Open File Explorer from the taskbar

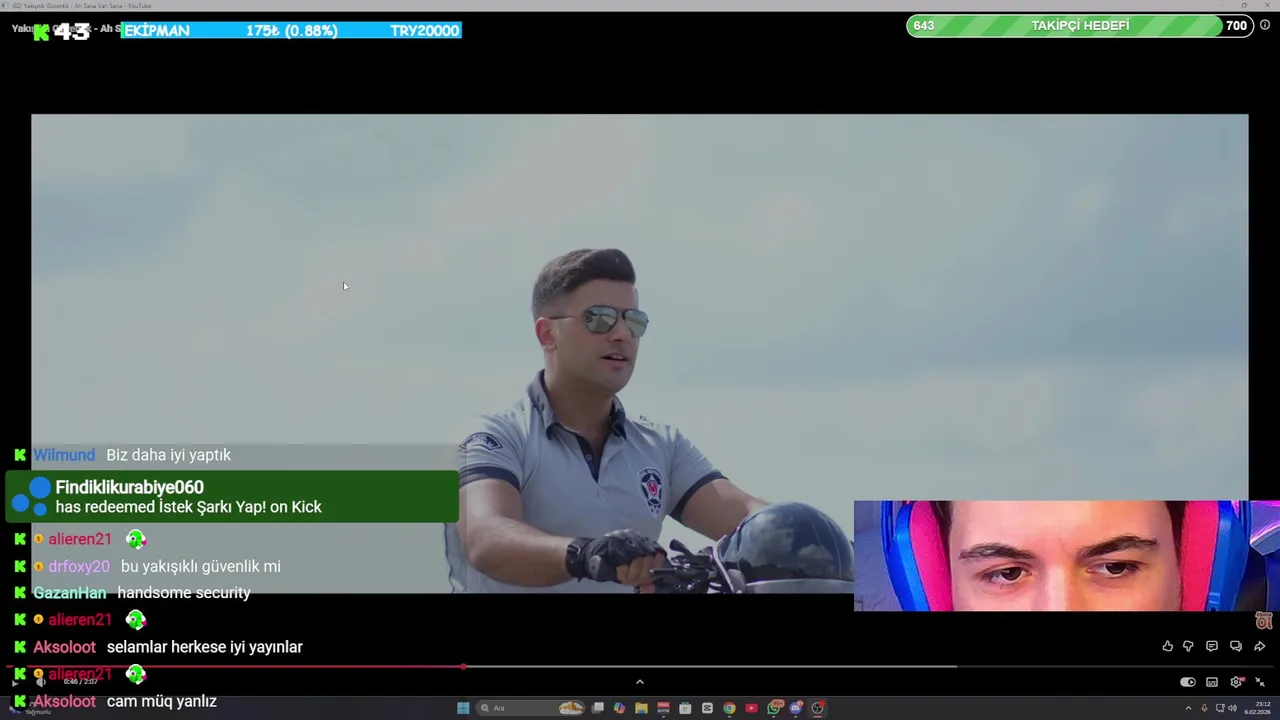pyautogui.click(x=641, y=708)
